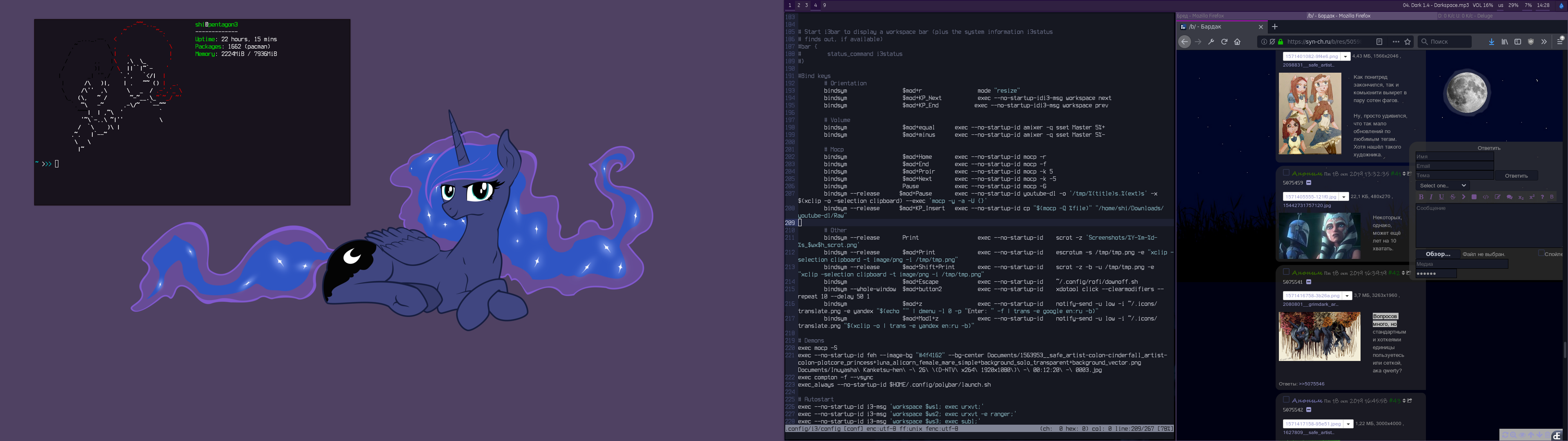Expand dropdown beside 1571405555-121f0.jpg
This screenshot has height=441, width=1568.
tap(1345, 197)
